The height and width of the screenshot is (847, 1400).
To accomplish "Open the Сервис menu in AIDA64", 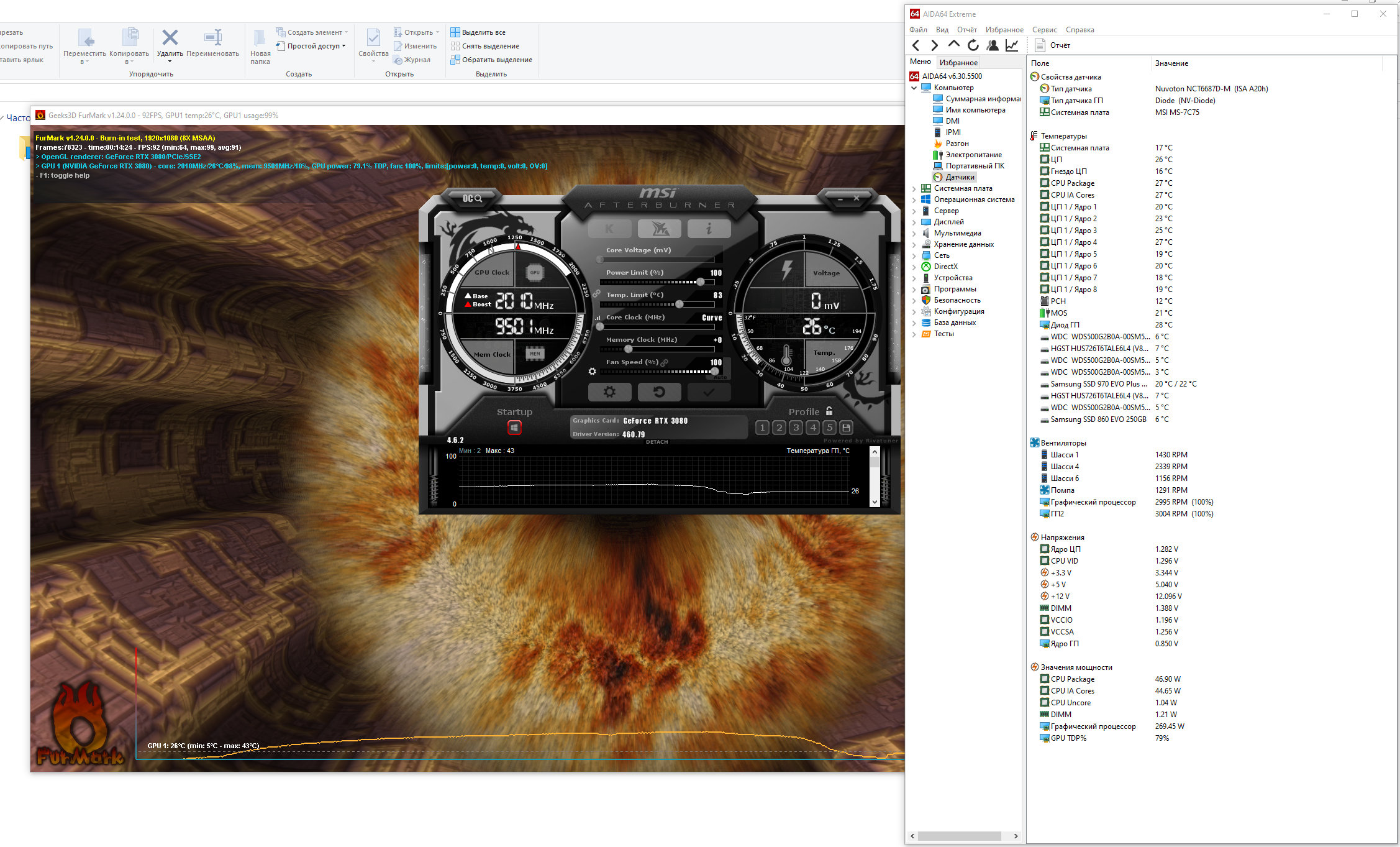I will coord(1045,30).
